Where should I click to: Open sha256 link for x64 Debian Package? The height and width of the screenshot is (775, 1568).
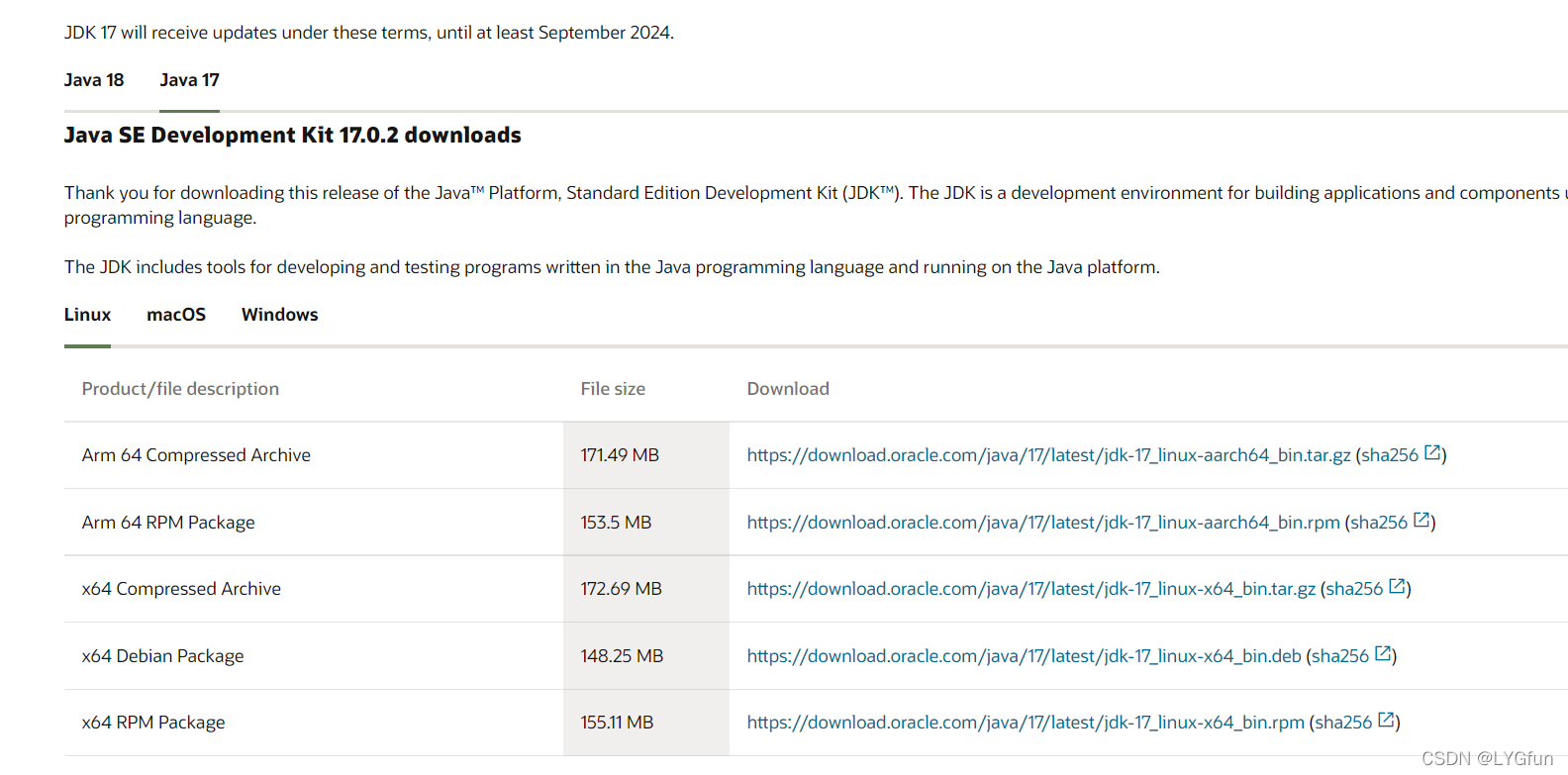point(1340,656)
